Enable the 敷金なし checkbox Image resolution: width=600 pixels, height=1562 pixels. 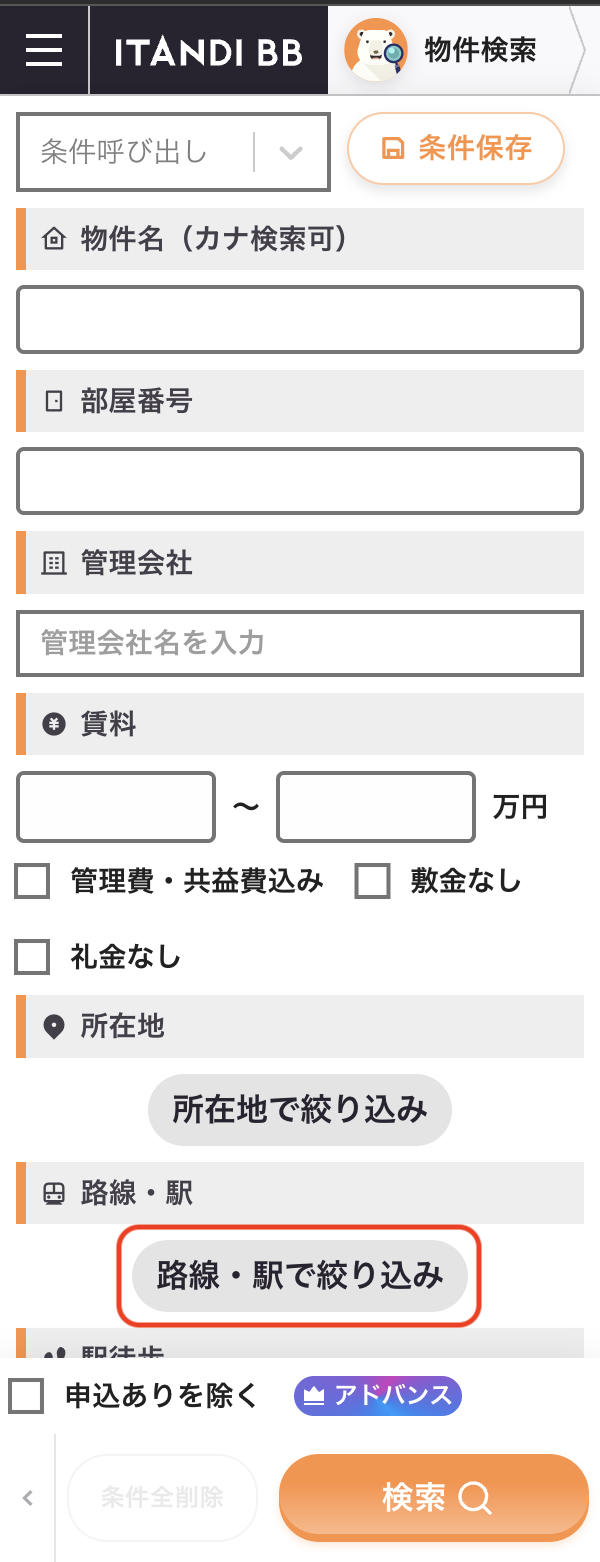(x=373, y=882)
